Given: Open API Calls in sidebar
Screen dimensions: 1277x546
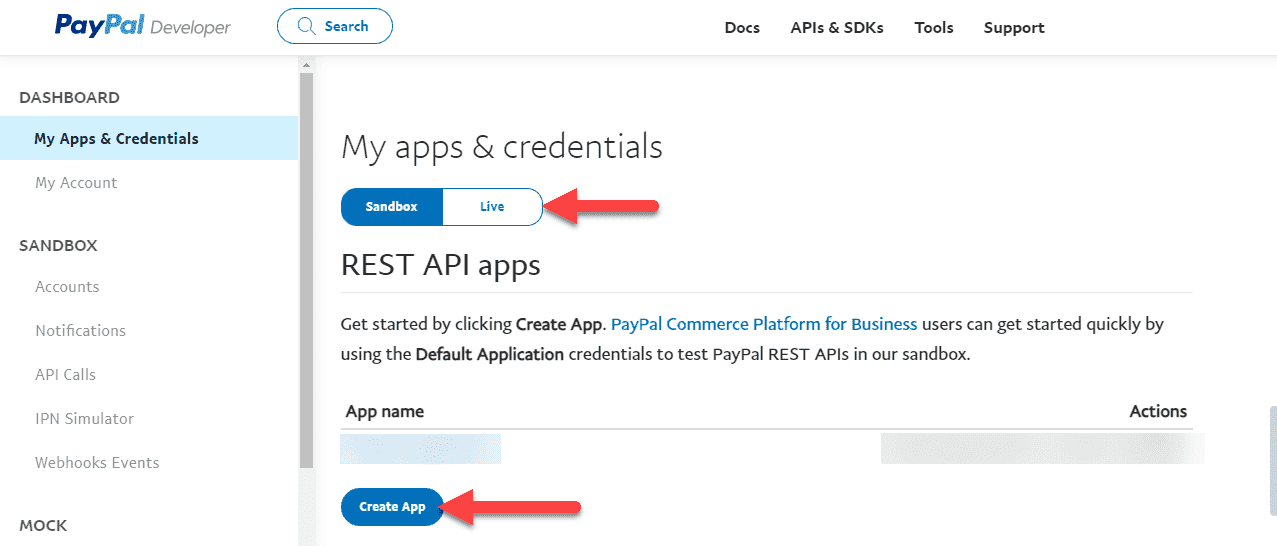Looking at the screenshot, I should tap(65, 374).
